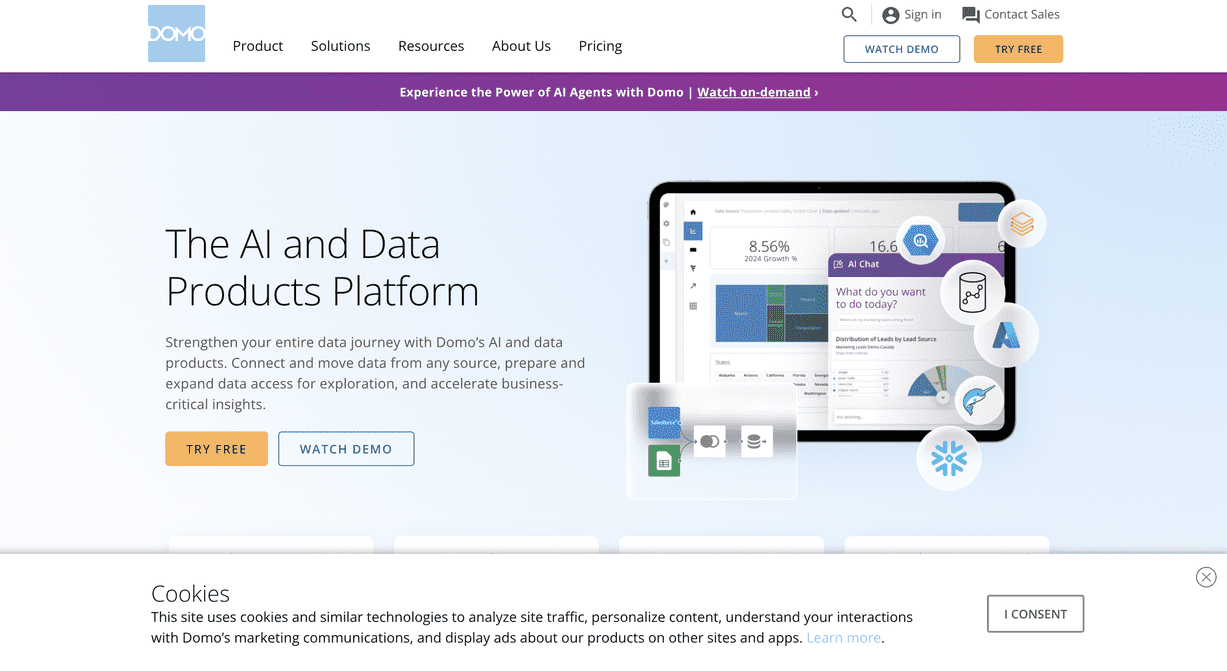Click the filter funnel icon in tablet sidebar

693,268
